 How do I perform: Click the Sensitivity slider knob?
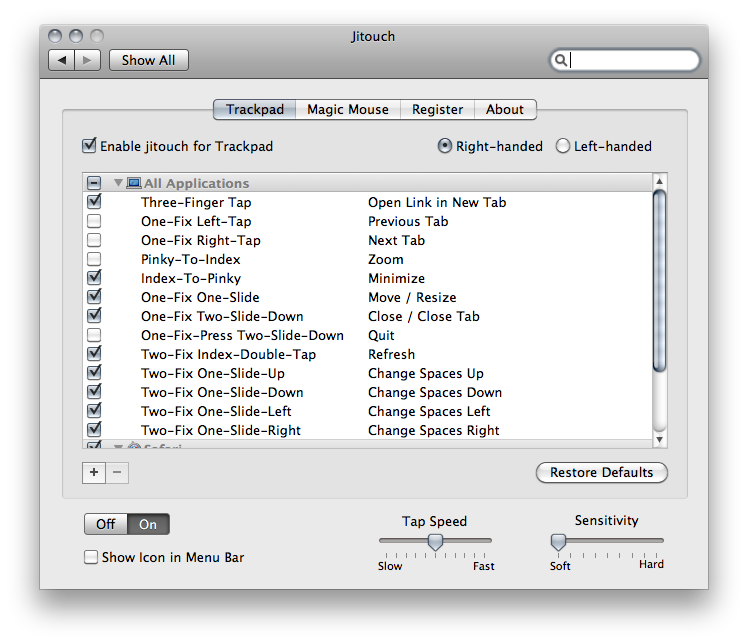tap(558, 542)
